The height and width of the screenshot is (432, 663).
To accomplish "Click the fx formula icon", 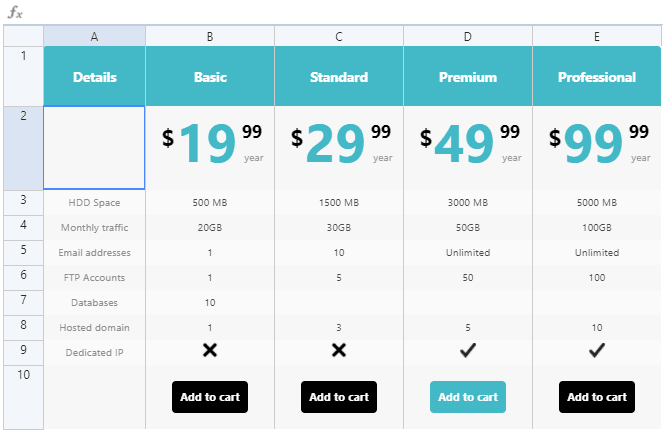I will point(15,13).
